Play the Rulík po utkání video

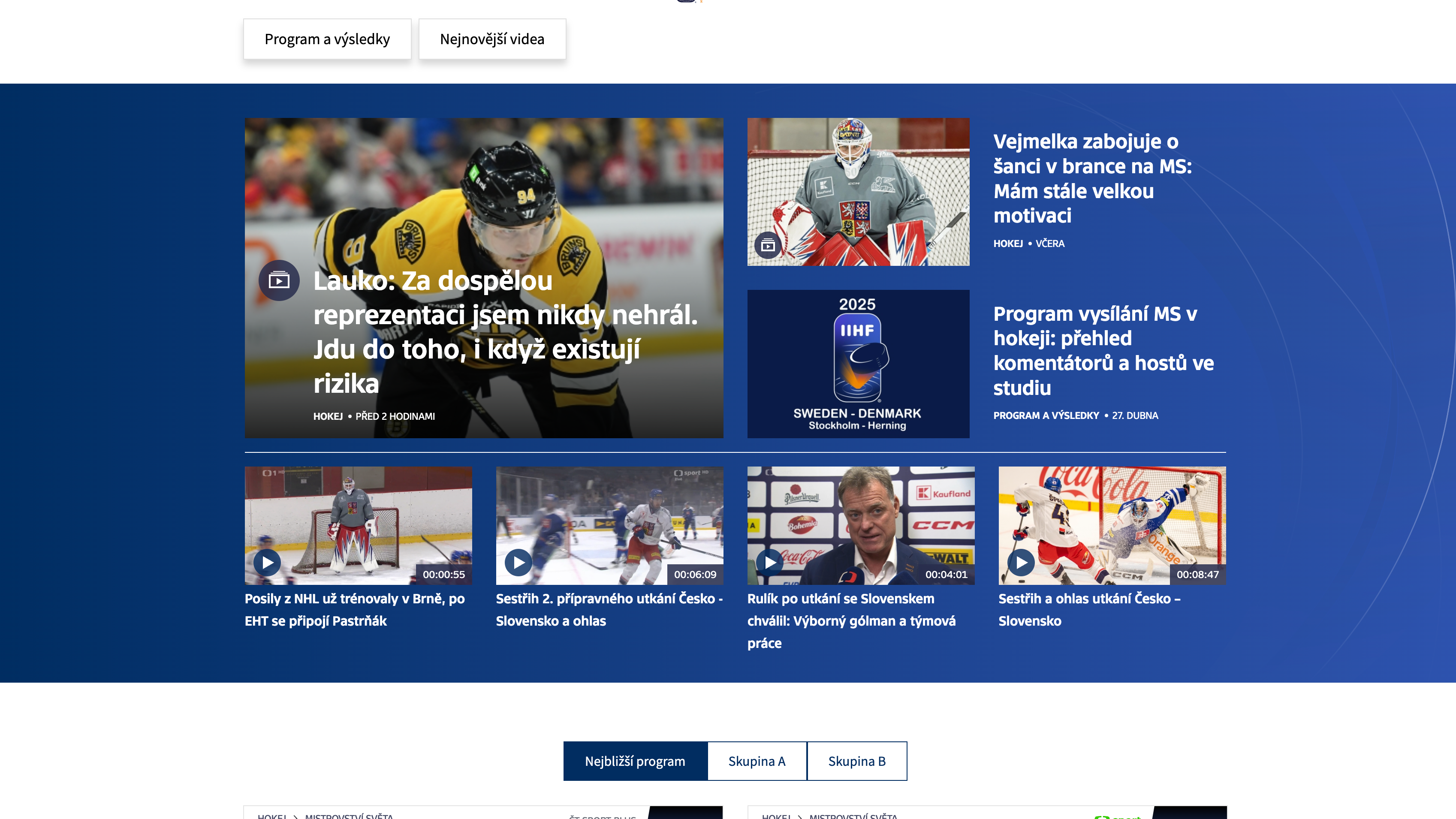tap(770, 563)
